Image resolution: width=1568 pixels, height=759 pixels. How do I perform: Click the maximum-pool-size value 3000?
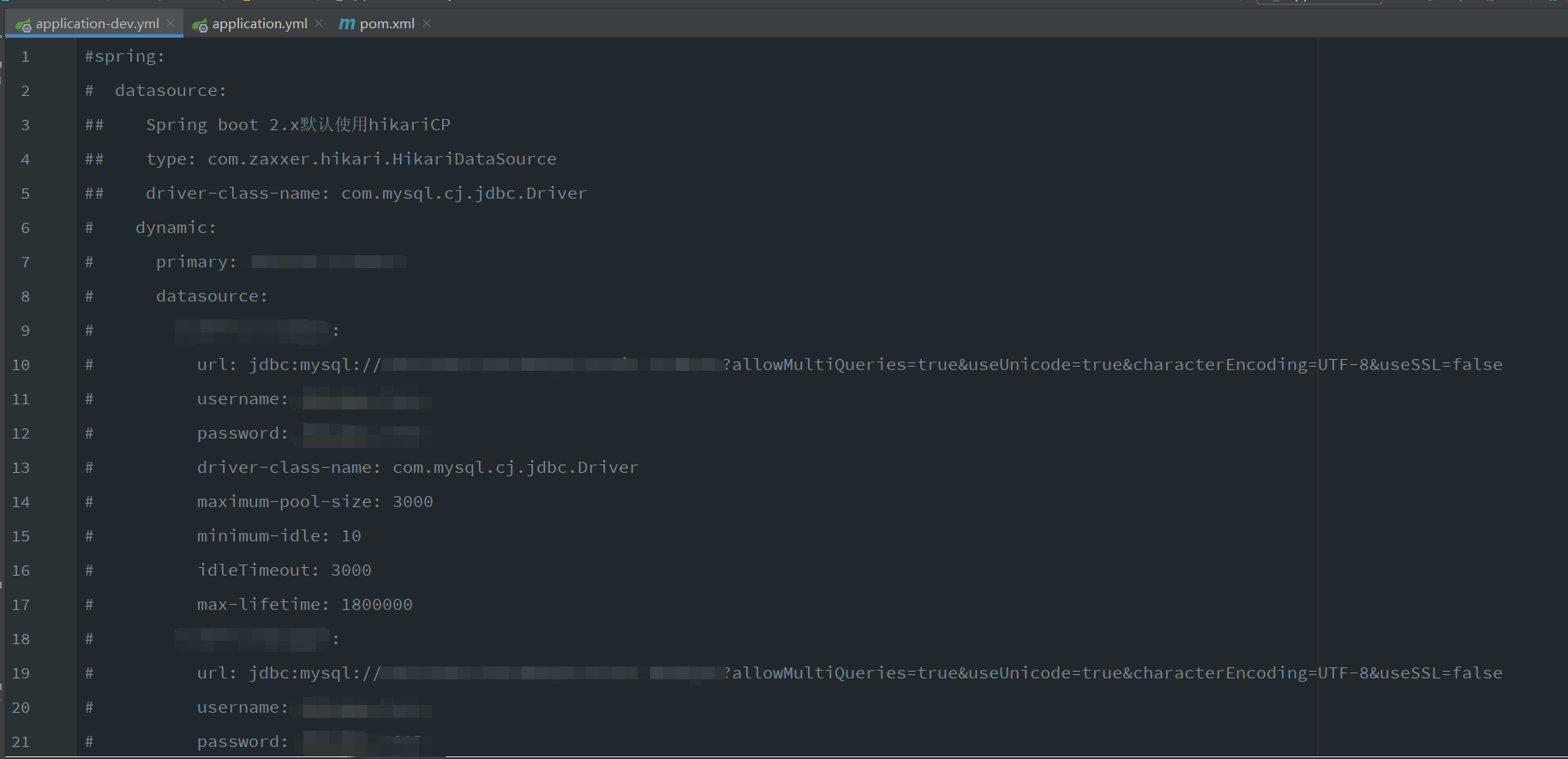[x=412, y=501]
